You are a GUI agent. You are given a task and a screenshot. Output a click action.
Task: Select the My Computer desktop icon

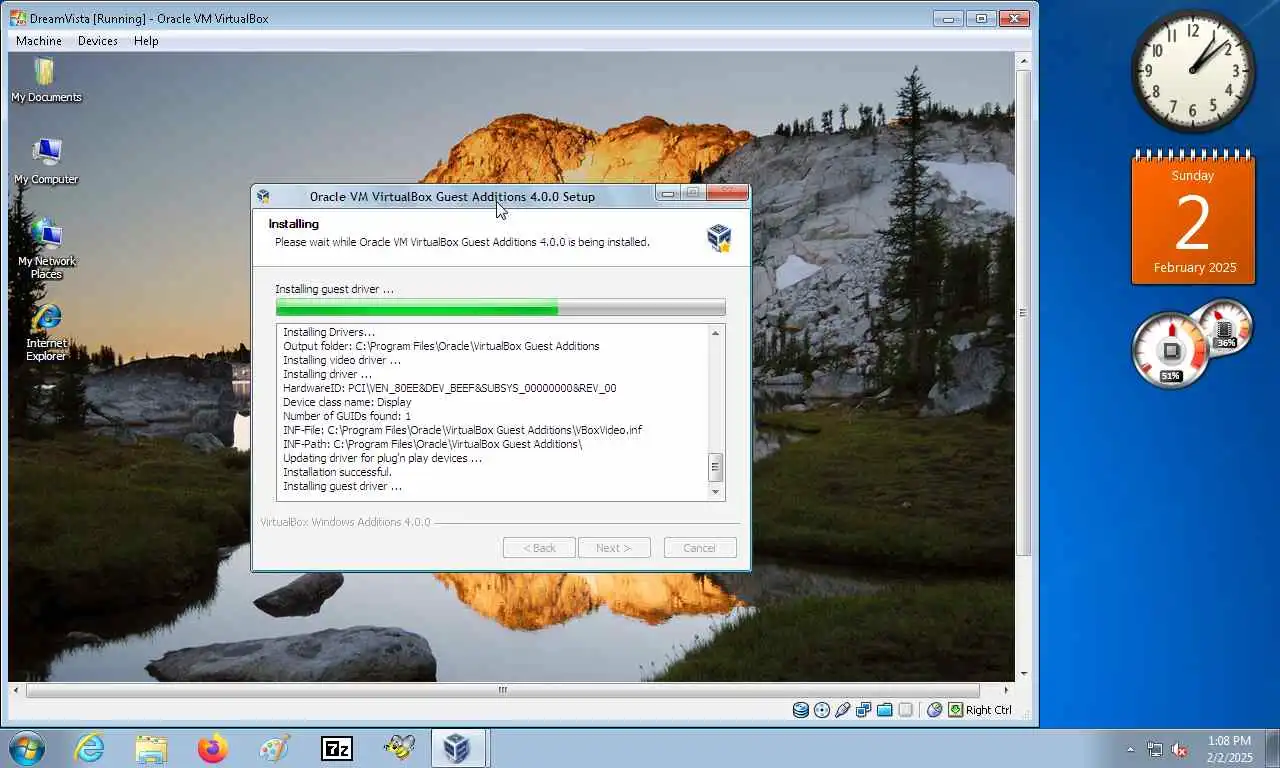[46, 162]
